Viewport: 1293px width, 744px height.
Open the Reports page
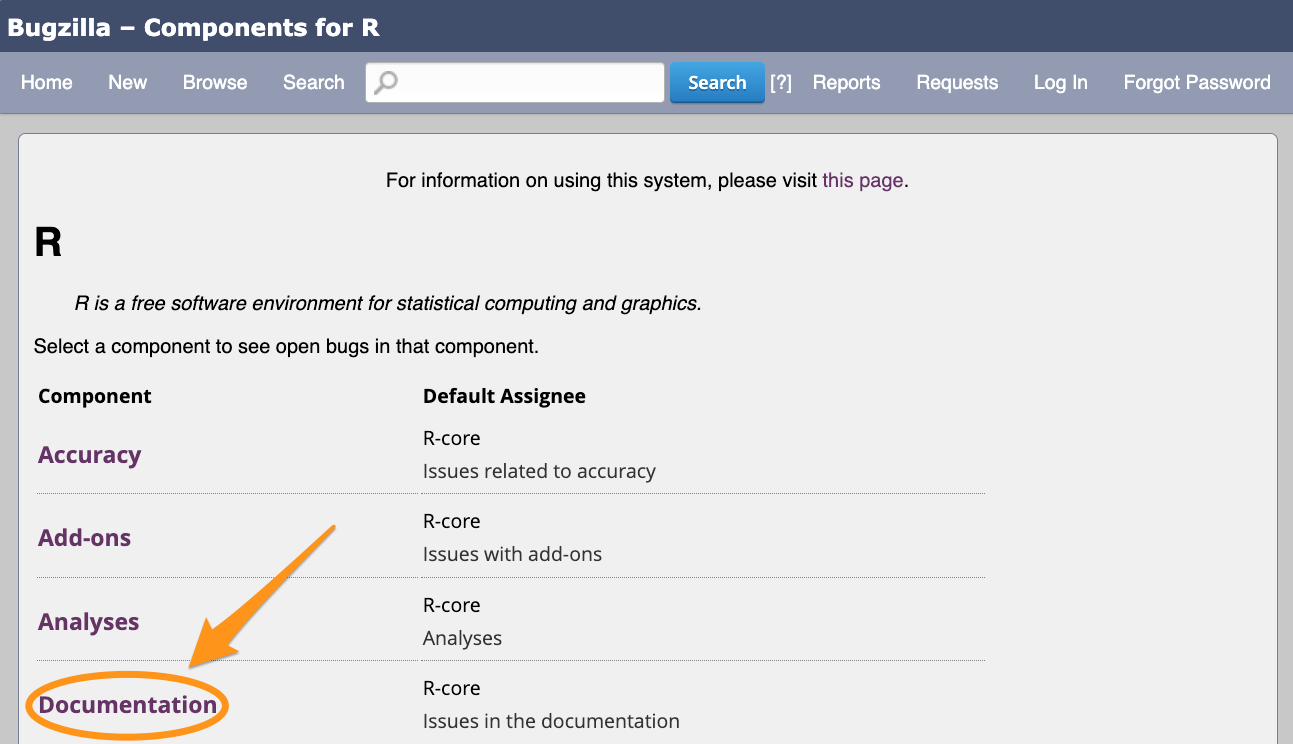[x=846, y=83]
